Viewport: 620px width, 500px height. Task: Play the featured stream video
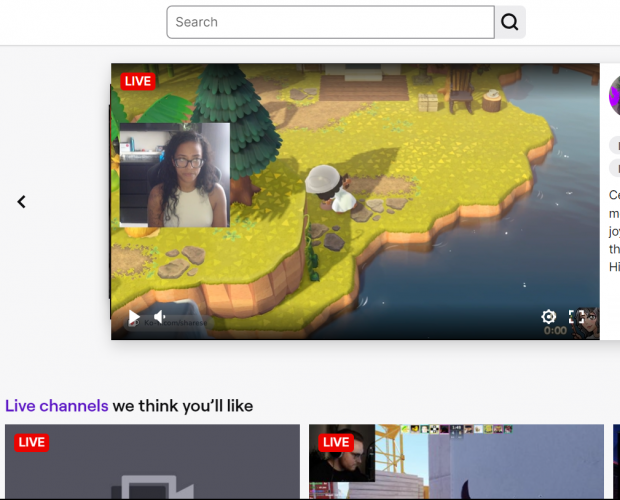pyautogui.click(x=134, y=317)
